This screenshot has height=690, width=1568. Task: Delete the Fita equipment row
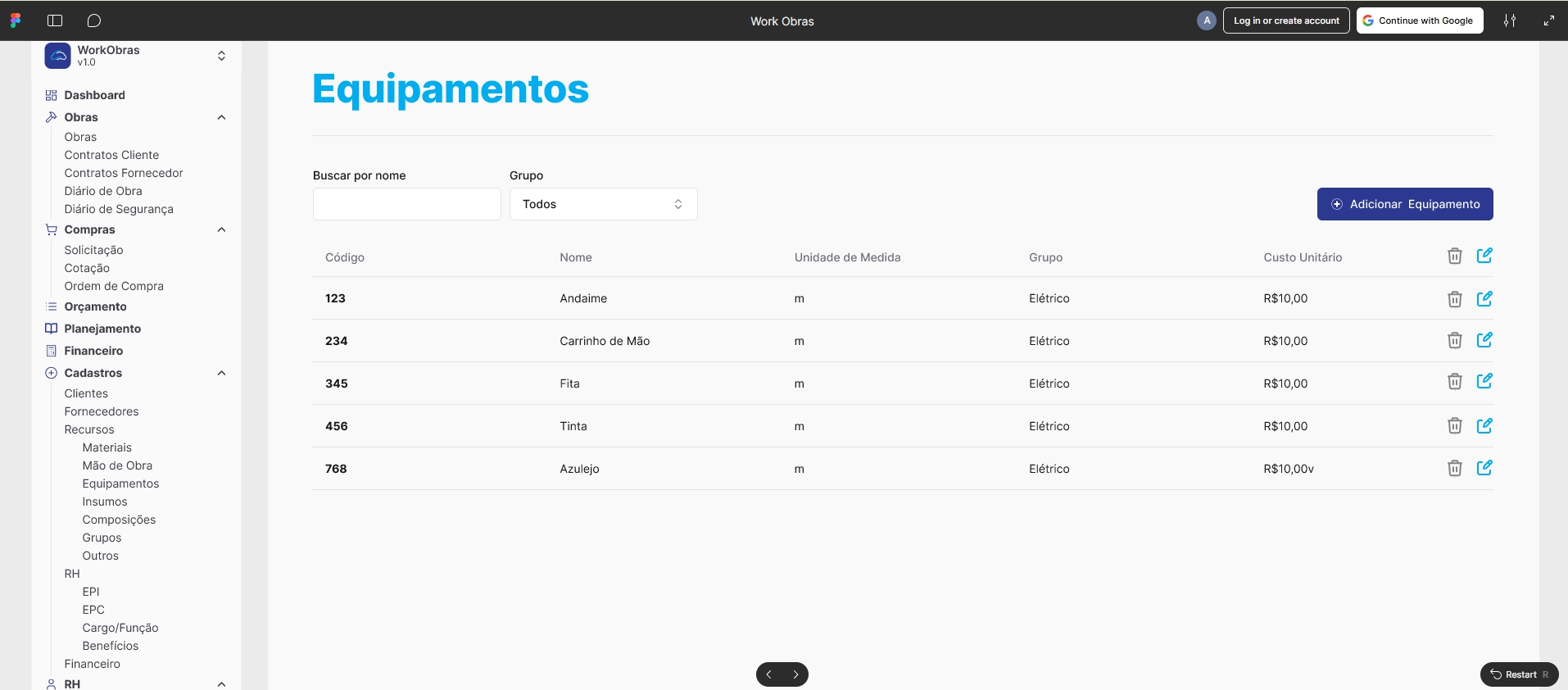[1454, 382]
